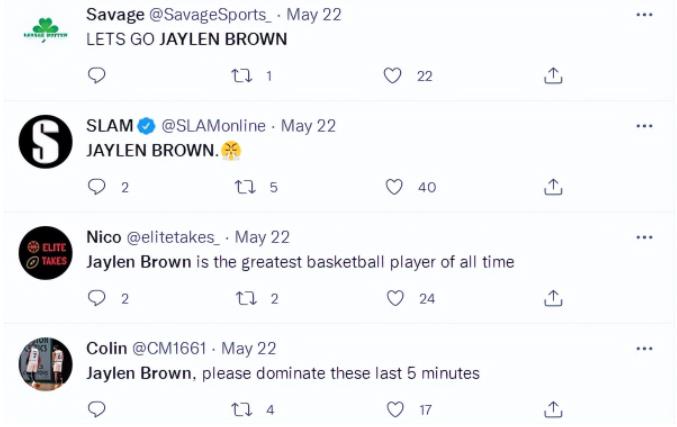Open the @SLAMonline profile handle
677x427 pixels.
click(x=214, y=126)
